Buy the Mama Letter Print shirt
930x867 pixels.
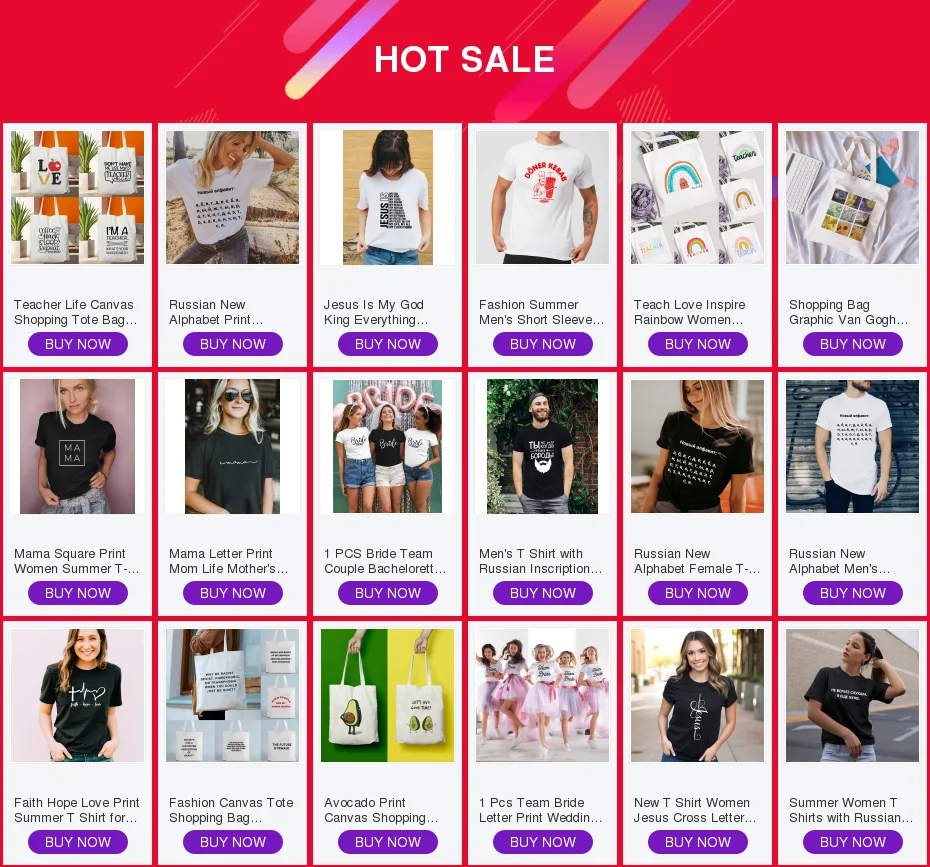pyautogui.click(x=232, y=593)
